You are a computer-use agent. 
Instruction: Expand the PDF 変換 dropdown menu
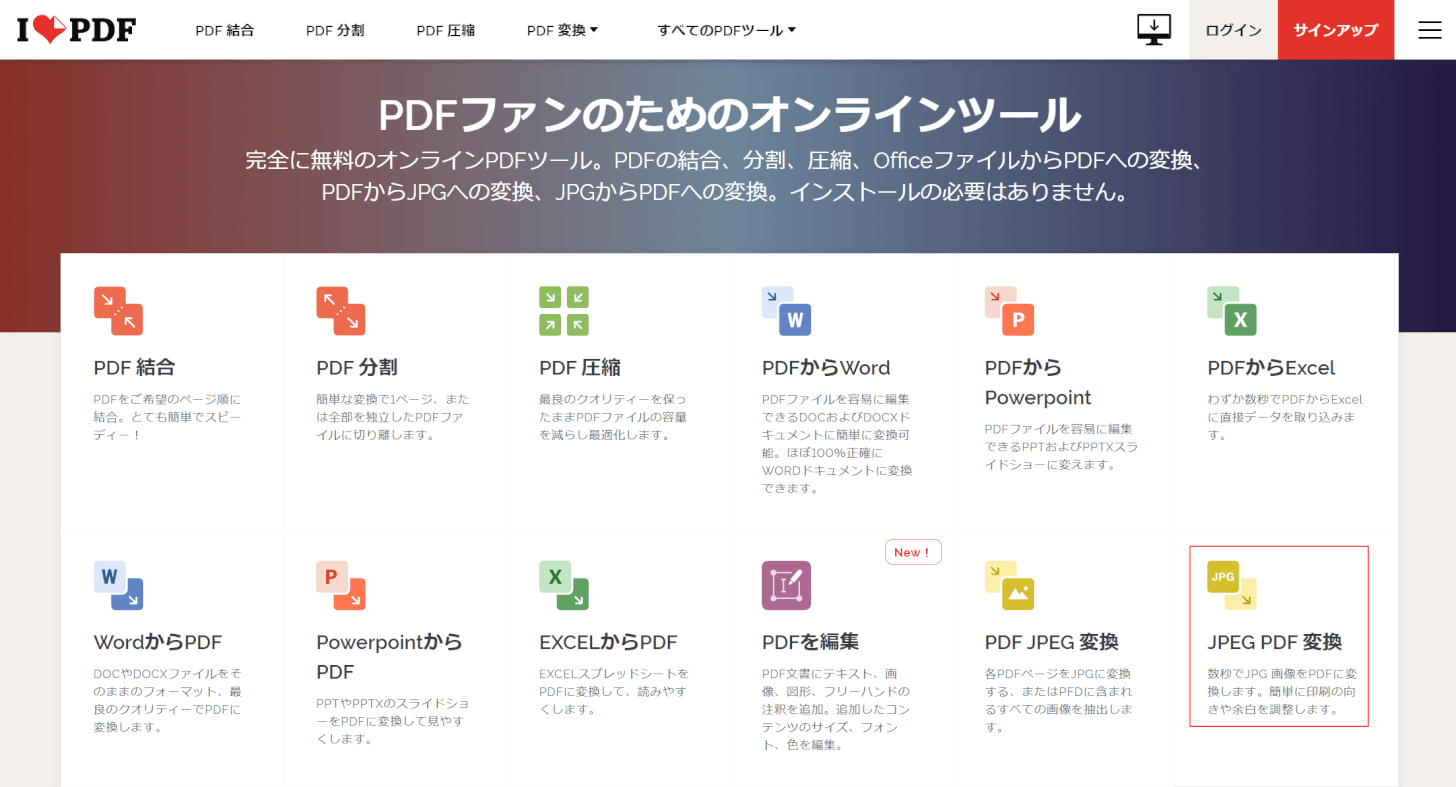point(562,30)
